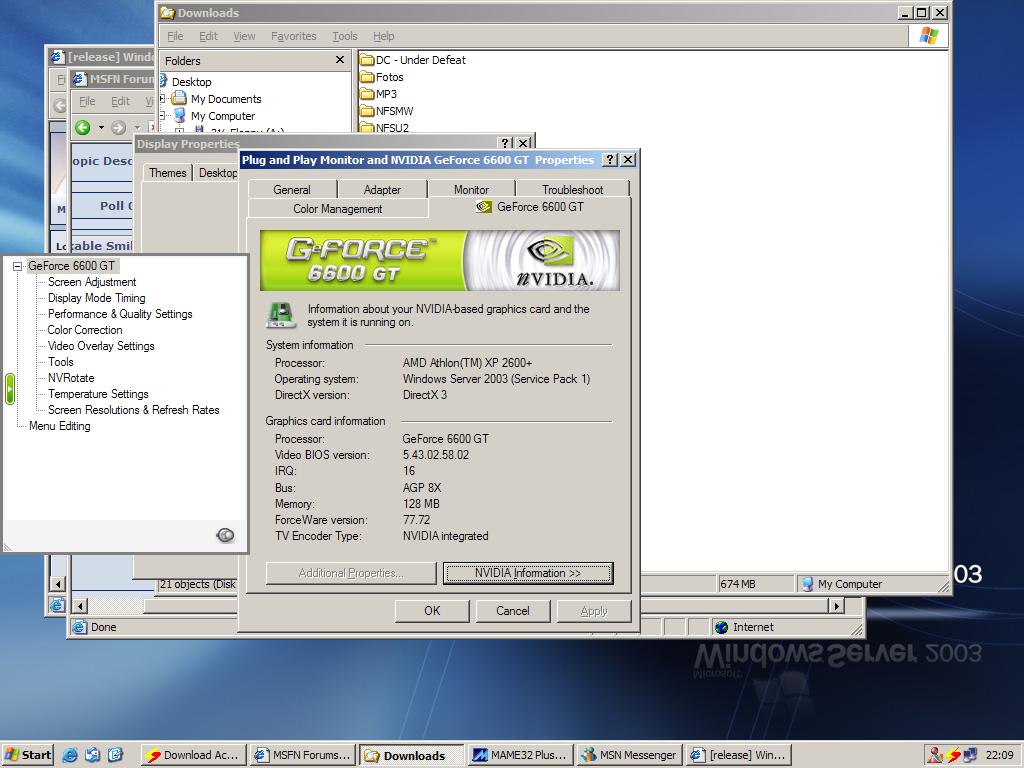Click the DC - Under Defeat folder icon
Viewport: 1024px width, 768px height.
coord(367,60)
